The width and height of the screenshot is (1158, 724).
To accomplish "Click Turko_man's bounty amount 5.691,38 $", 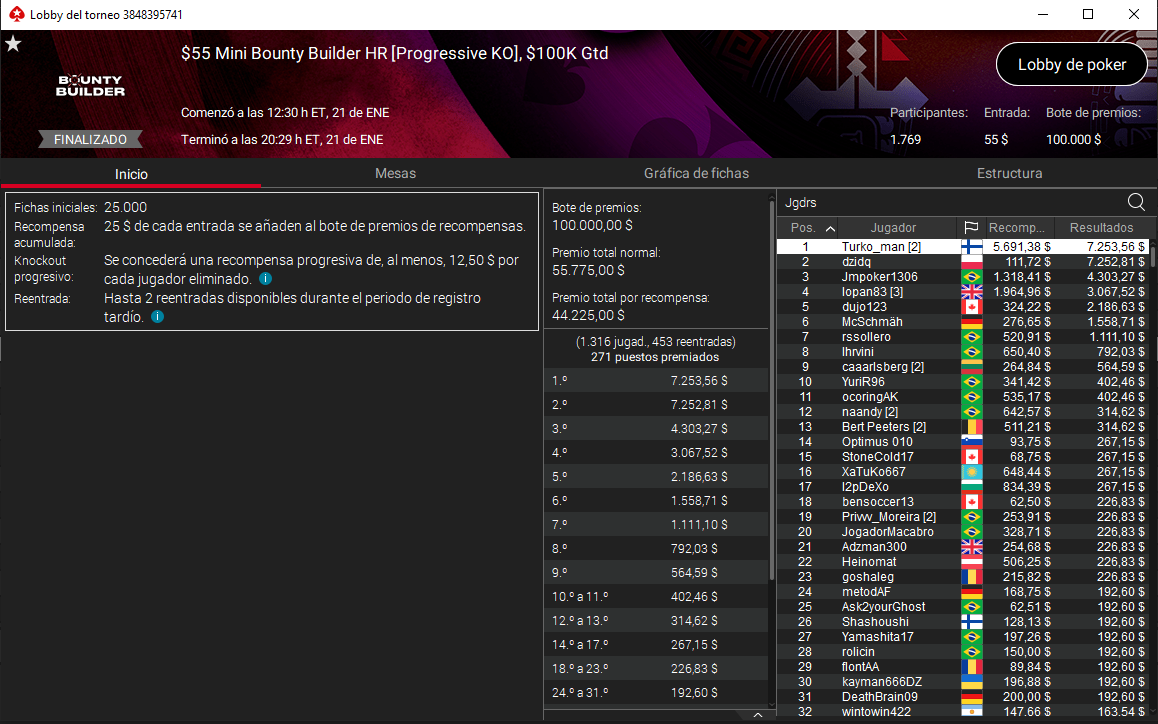I will point(1021,247).
